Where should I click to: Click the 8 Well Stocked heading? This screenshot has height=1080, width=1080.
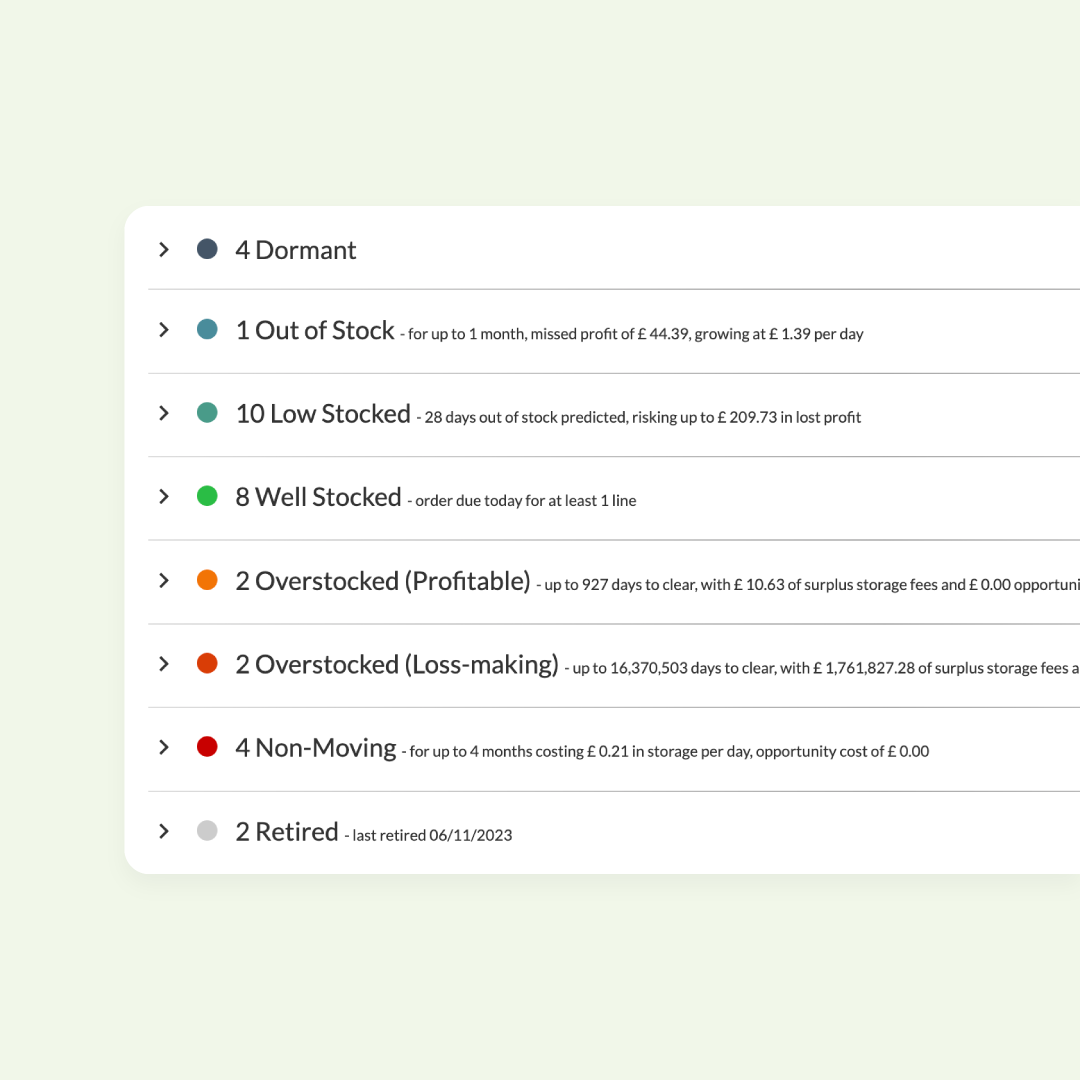pos(318,497)
